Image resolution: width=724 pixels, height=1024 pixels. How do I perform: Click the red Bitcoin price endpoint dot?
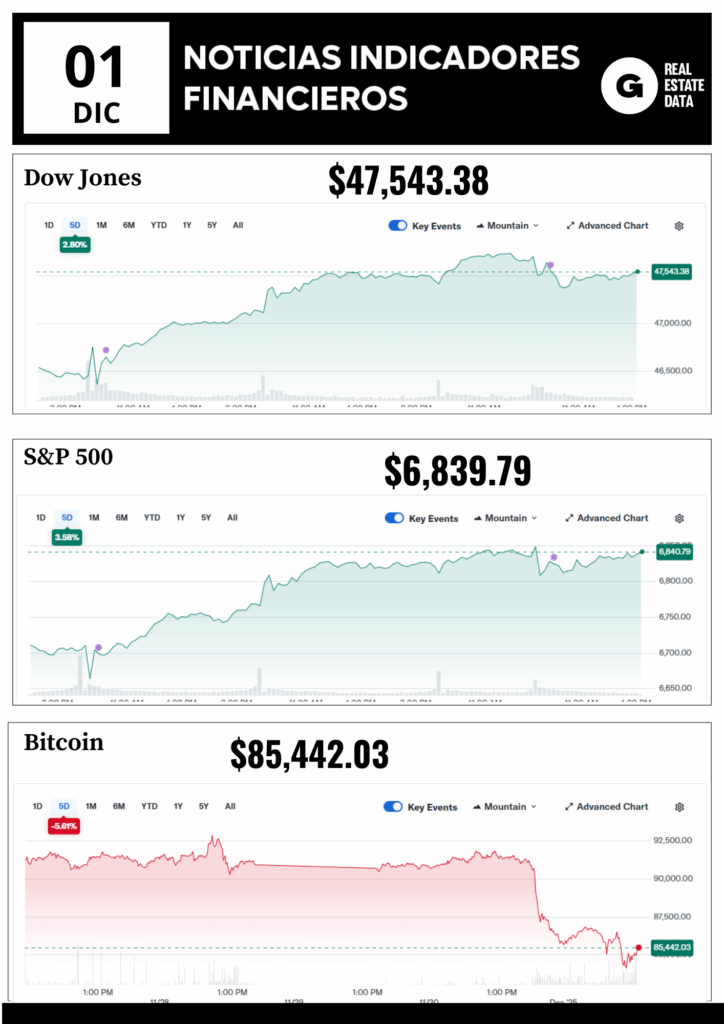click(638, 947)
